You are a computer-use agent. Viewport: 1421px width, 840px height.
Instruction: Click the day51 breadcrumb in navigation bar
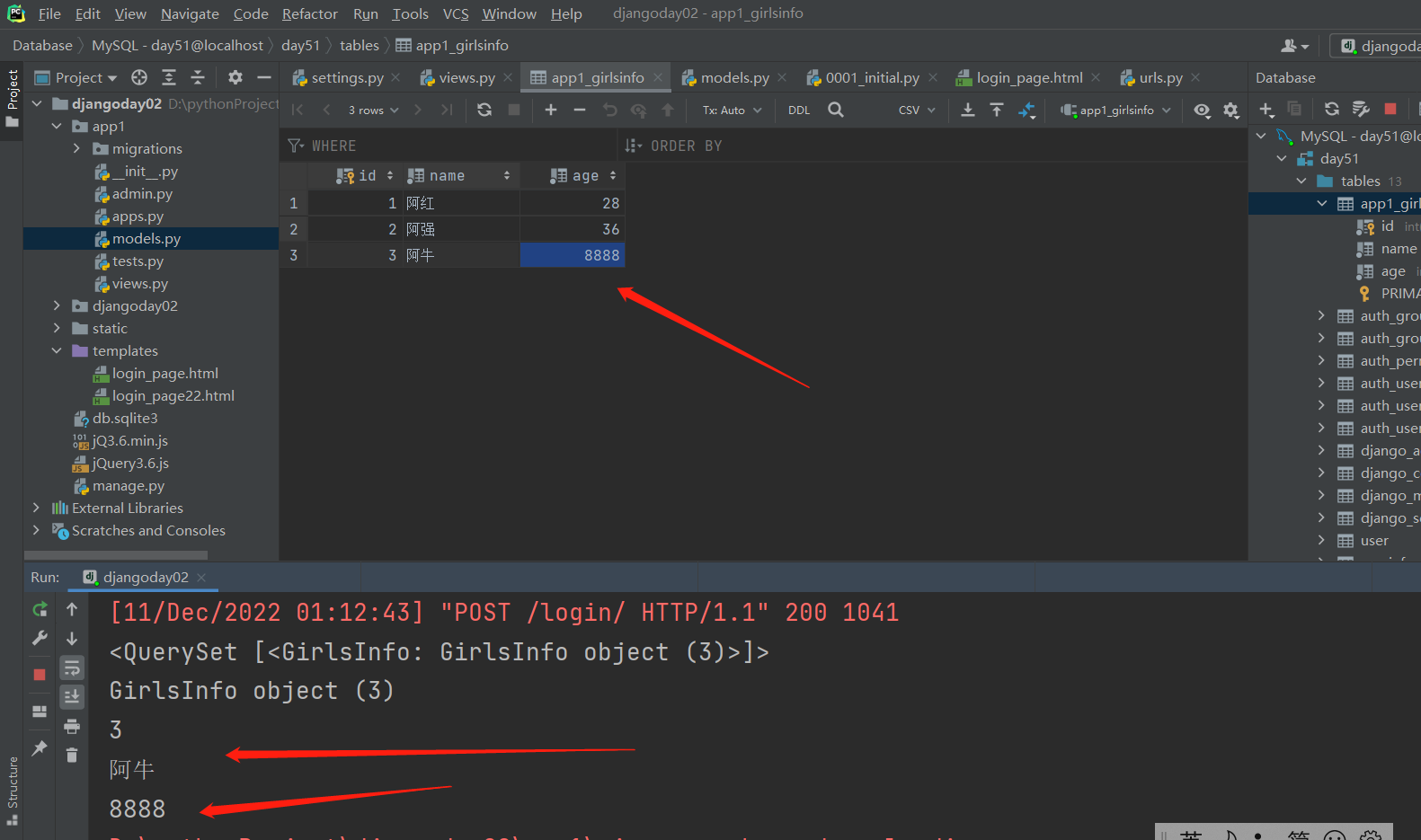pyautogui.click(x=300, y=46)
